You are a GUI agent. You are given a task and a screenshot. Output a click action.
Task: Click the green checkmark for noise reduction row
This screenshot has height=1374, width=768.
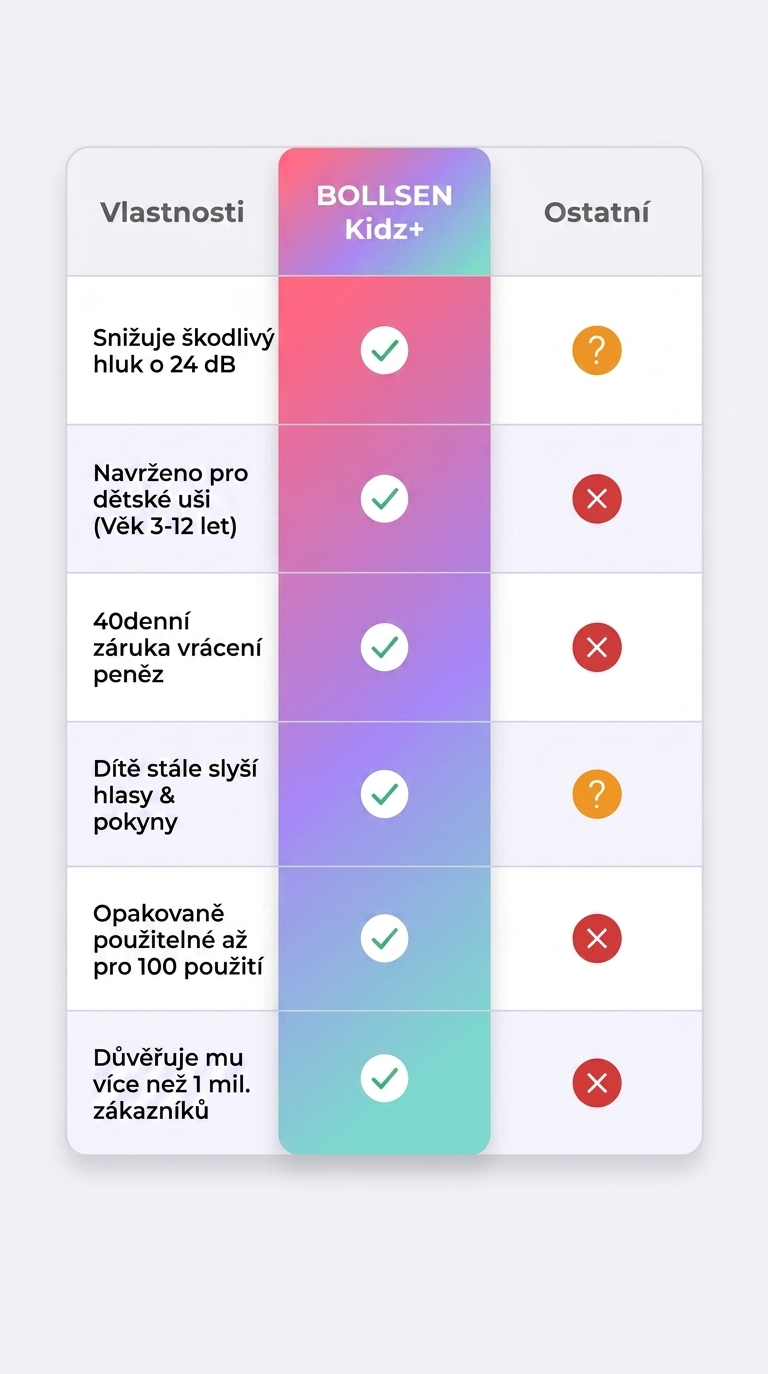tap(384, 350)
